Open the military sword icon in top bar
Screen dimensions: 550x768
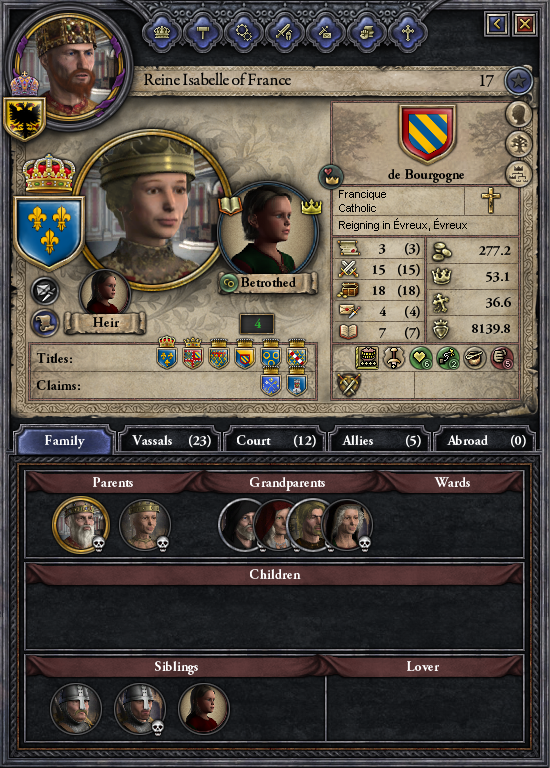click(x=285, y=32)
